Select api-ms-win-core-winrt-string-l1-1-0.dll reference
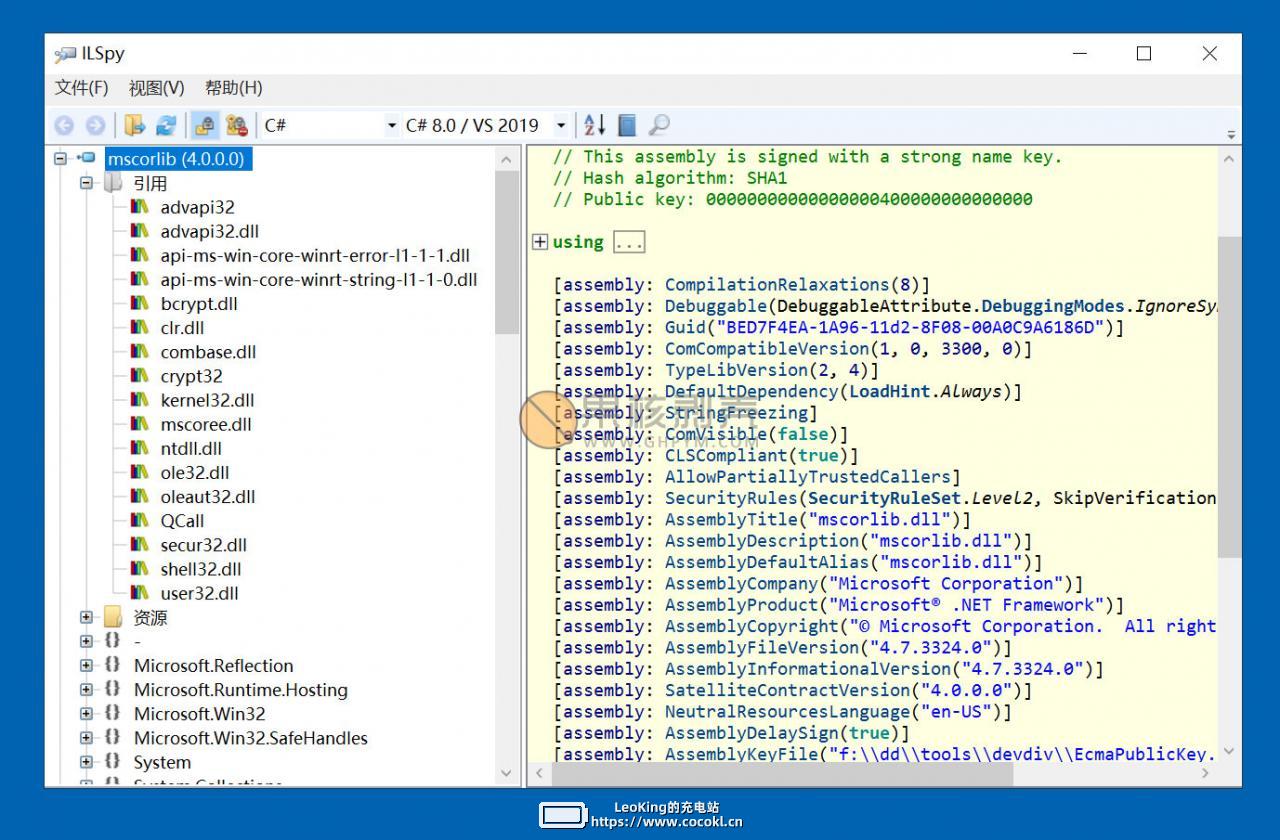The height and width of the screenshot is (840, 1280). (319, 279)
